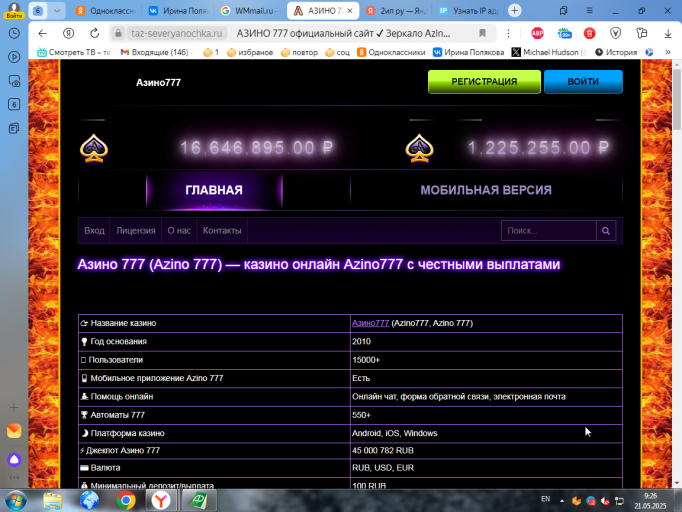Image resolution: width=682 pixels, height=512 pixels.
Task: Add a sidebar shortcut with plus icon
Action: pos(14,408)
